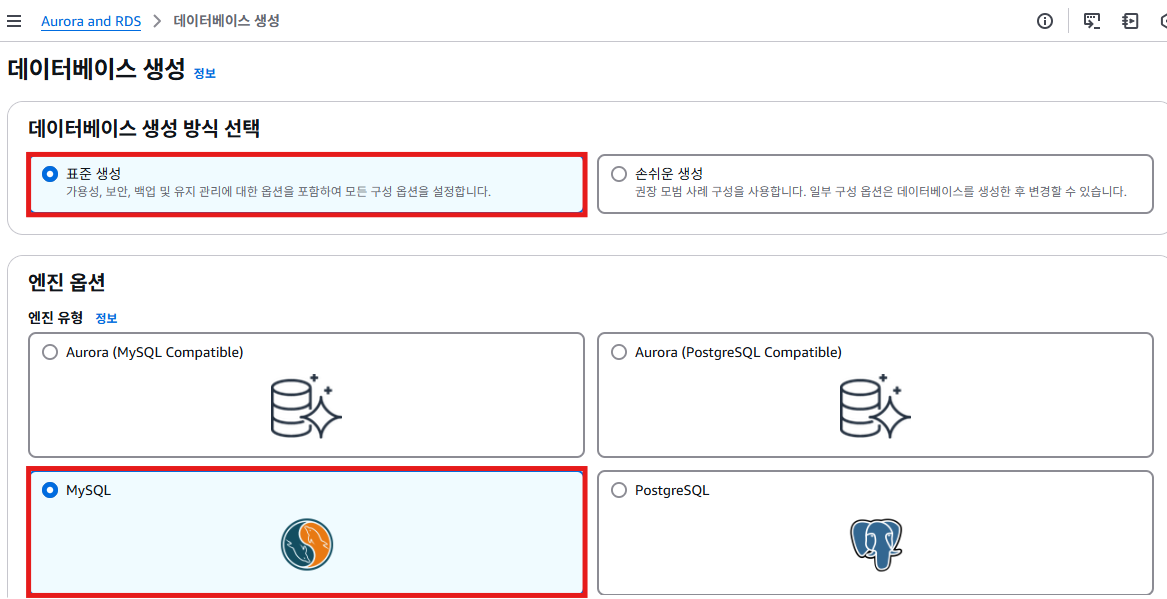Viewport: 1167px width, 599px height.
Task: Click the PostgreSQL elephant logo
Action: [x=875, y=545]
